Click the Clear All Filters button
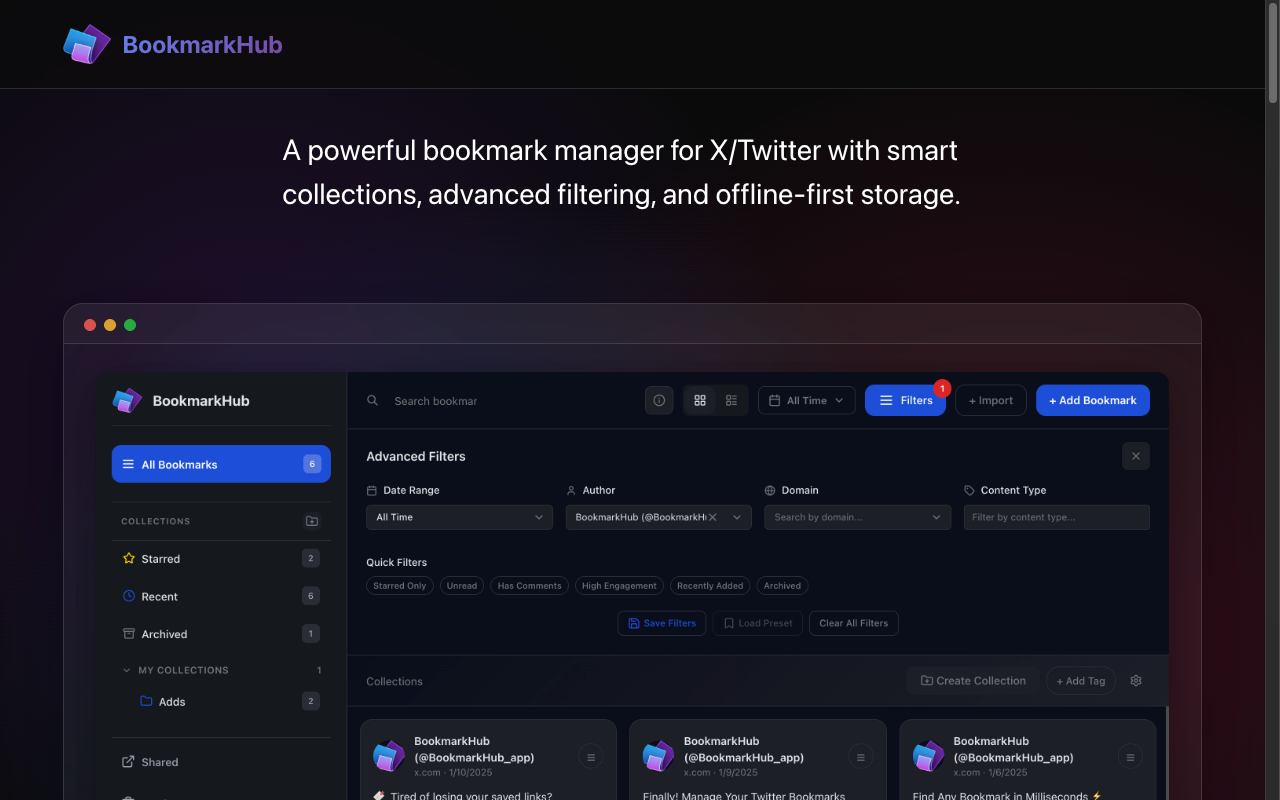 pyautogui.click(x=854, y=623)
